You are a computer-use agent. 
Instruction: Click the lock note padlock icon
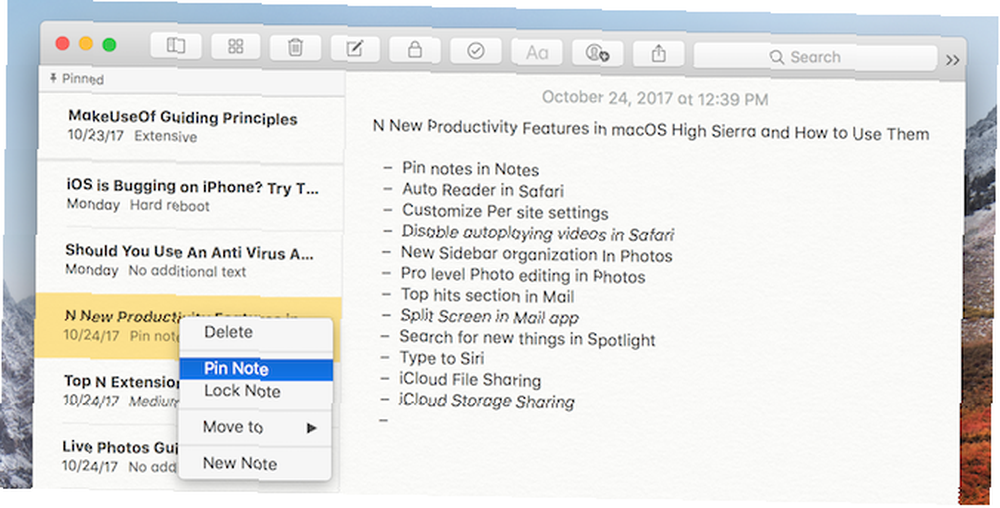pos(415,50)
